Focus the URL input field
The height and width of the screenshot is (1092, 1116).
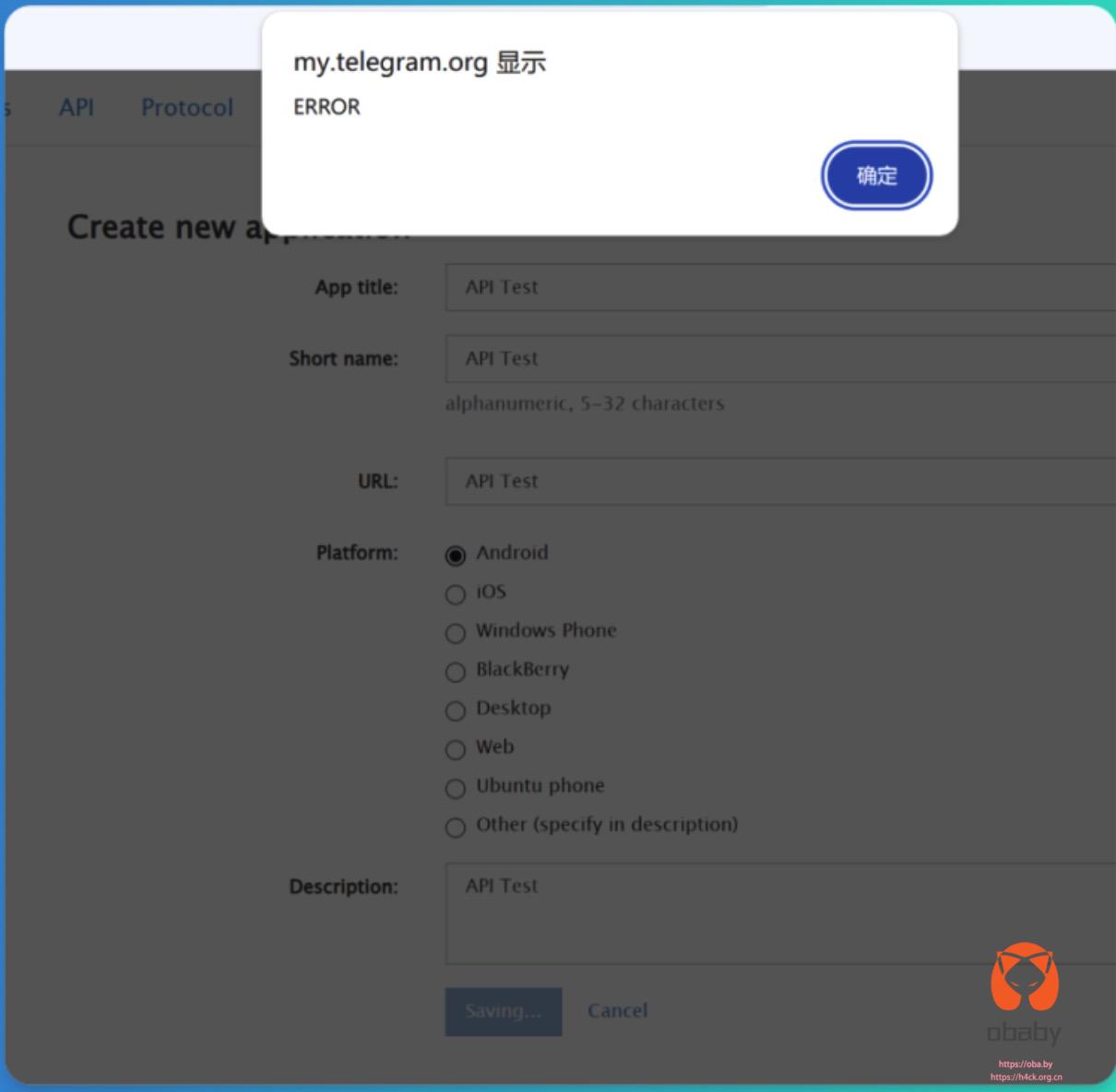tap(779, 481)
